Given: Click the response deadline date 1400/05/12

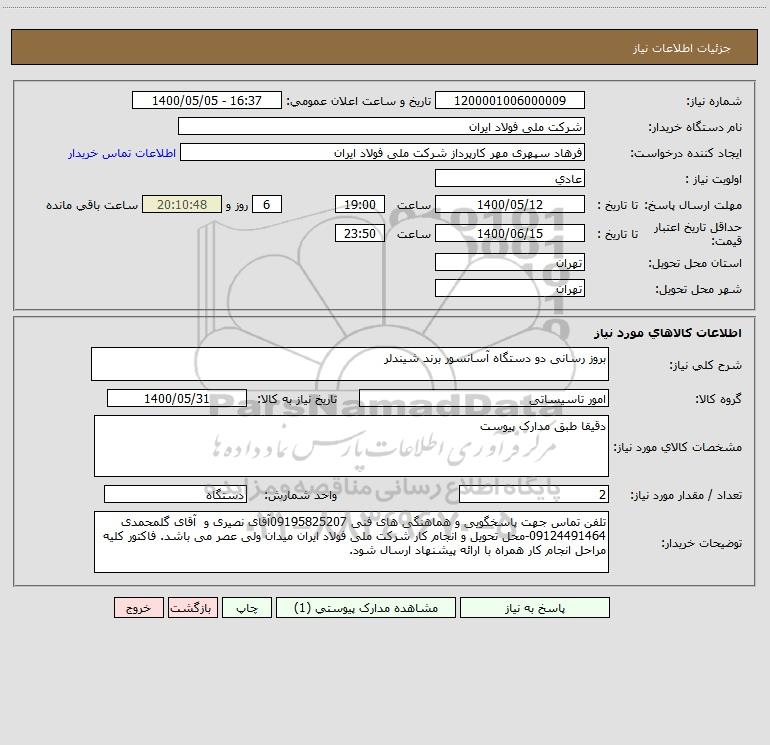Looking at the screenshot, I should [x=510, y=204].
